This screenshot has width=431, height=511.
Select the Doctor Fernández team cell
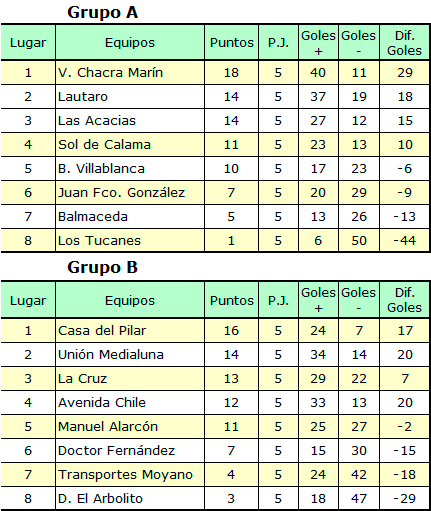130,450
